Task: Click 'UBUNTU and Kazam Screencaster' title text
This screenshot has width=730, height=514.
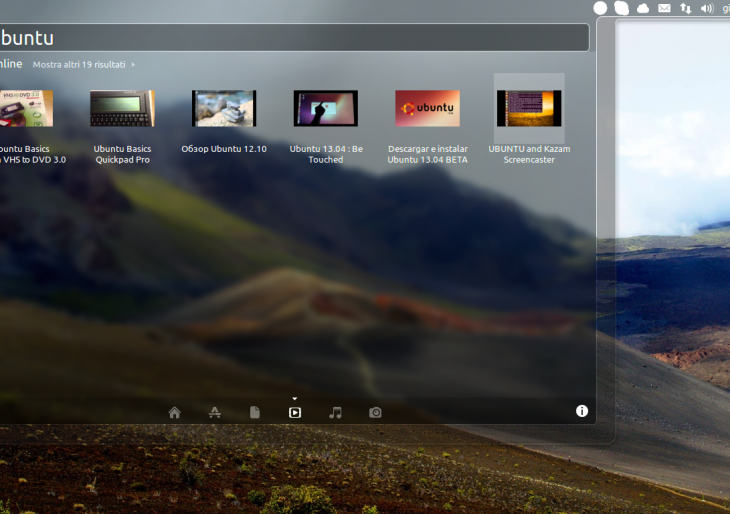Action: pyautogui.click(x=529, y=154)
